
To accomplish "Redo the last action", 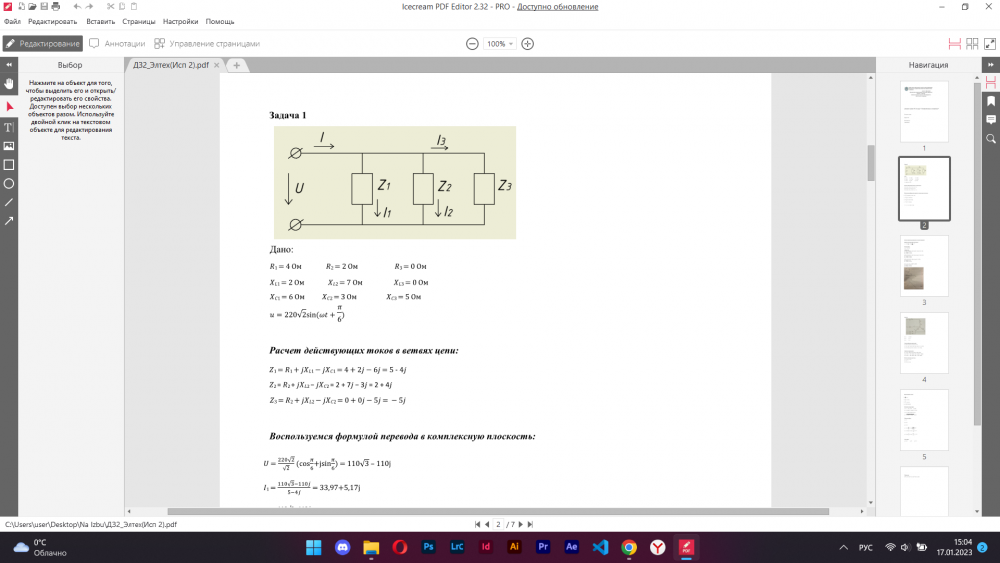I will [89, 6].
